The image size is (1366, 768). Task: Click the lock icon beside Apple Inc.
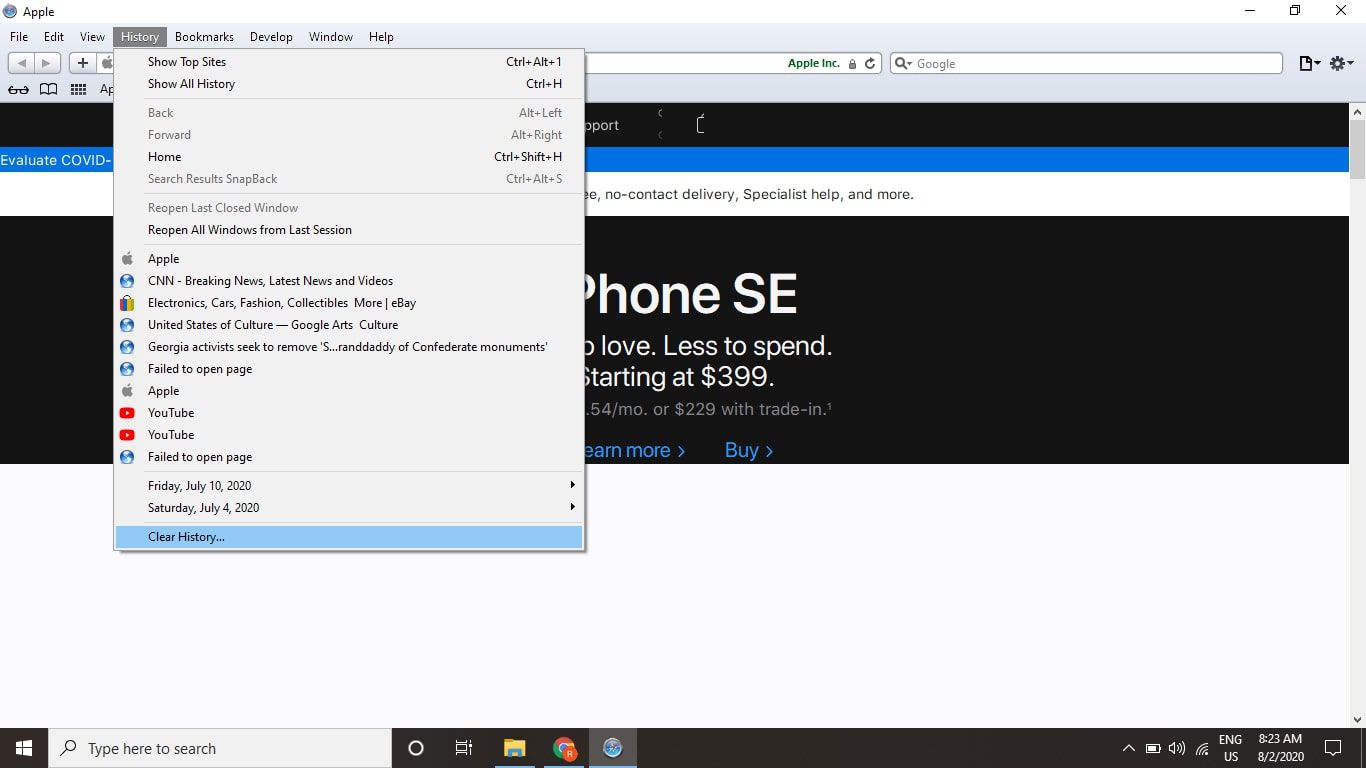[x=852, y=63]
